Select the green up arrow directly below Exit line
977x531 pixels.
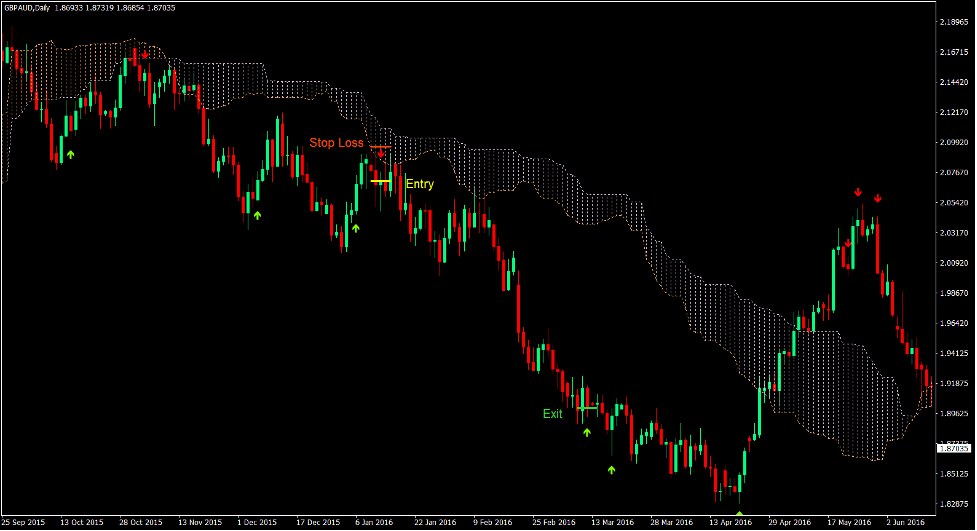pos(587,432)
